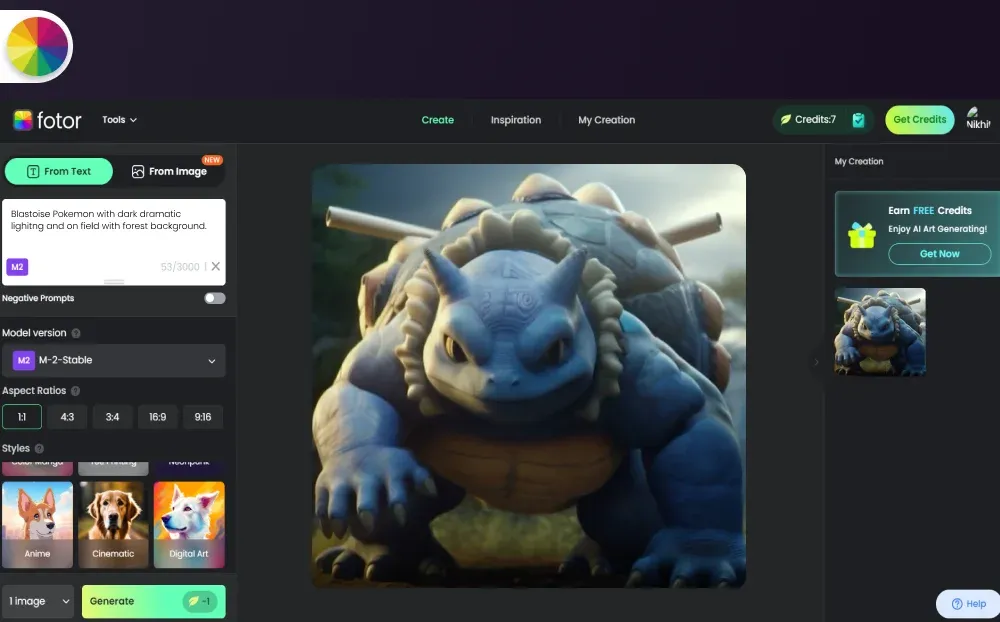Select the 4:3 aspect ratio
The height and width of the screenshot is (622, 1000).
pos(67,417)
